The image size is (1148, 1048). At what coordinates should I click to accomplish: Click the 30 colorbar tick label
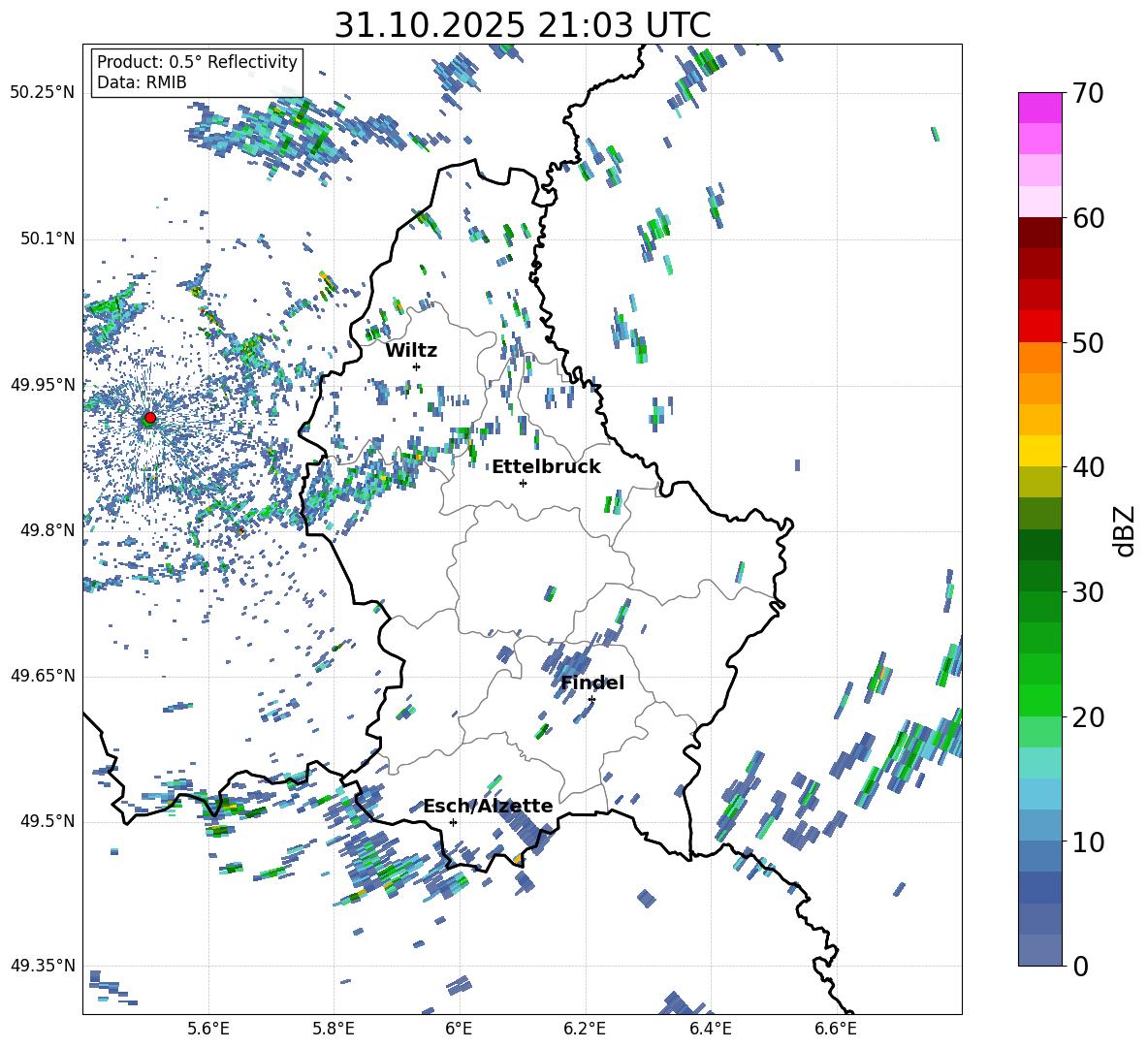coord(1088,592)
